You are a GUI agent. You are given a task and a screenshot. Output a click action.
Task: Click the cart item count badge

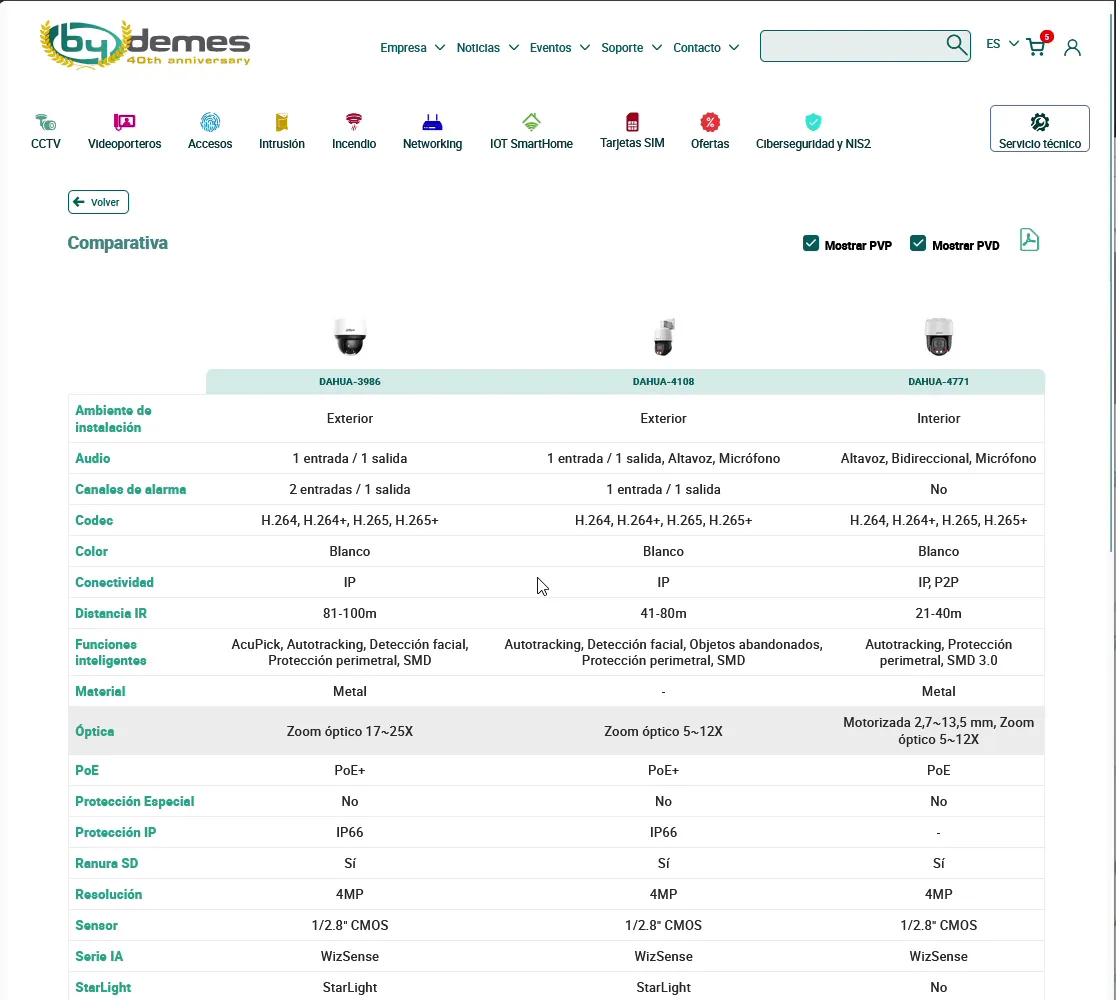pyautogui.click(x=1046, y=37)
